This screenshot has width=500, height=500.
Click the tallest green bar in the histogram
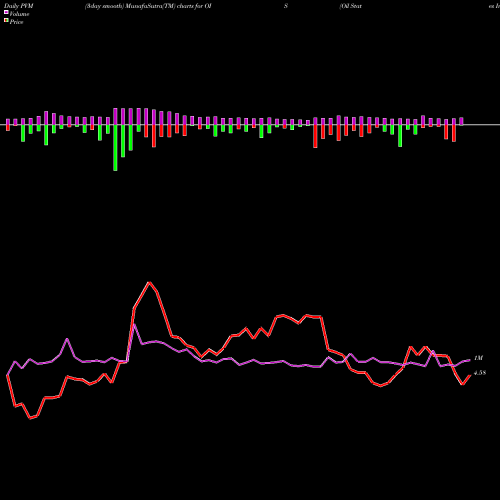(x=115, y=148)
